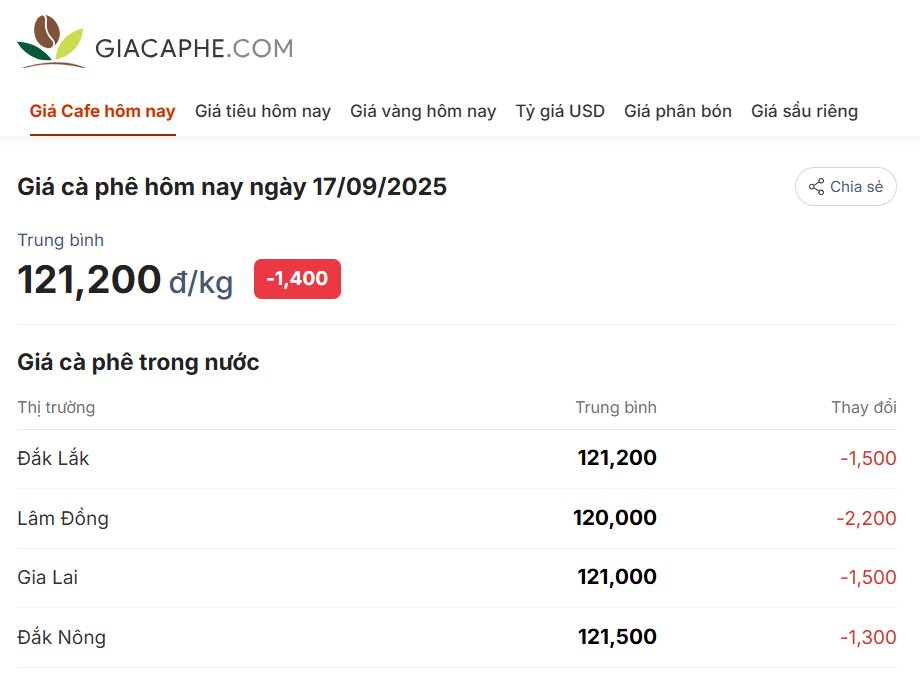The width and height of the screenshot is (920, 673).
Task: Click the Giá cà phê trong nước heading
Action: click(138, 362)
